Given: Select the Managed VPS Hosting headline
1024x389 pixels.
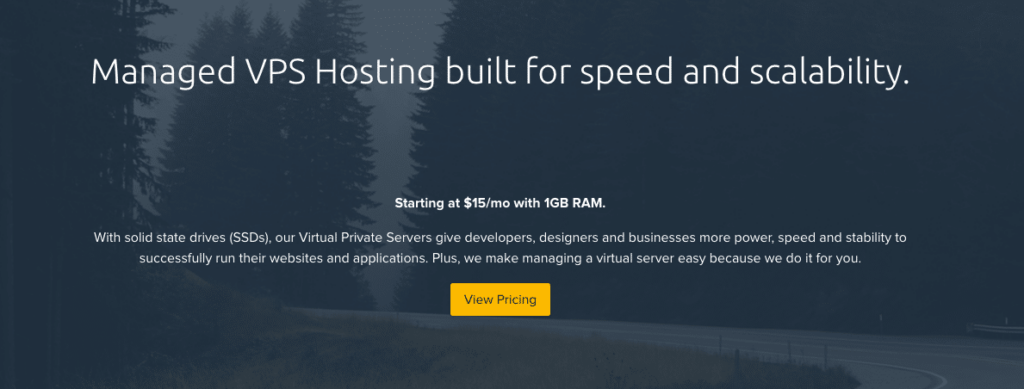Looking at the screenshot, I should 500,72.
